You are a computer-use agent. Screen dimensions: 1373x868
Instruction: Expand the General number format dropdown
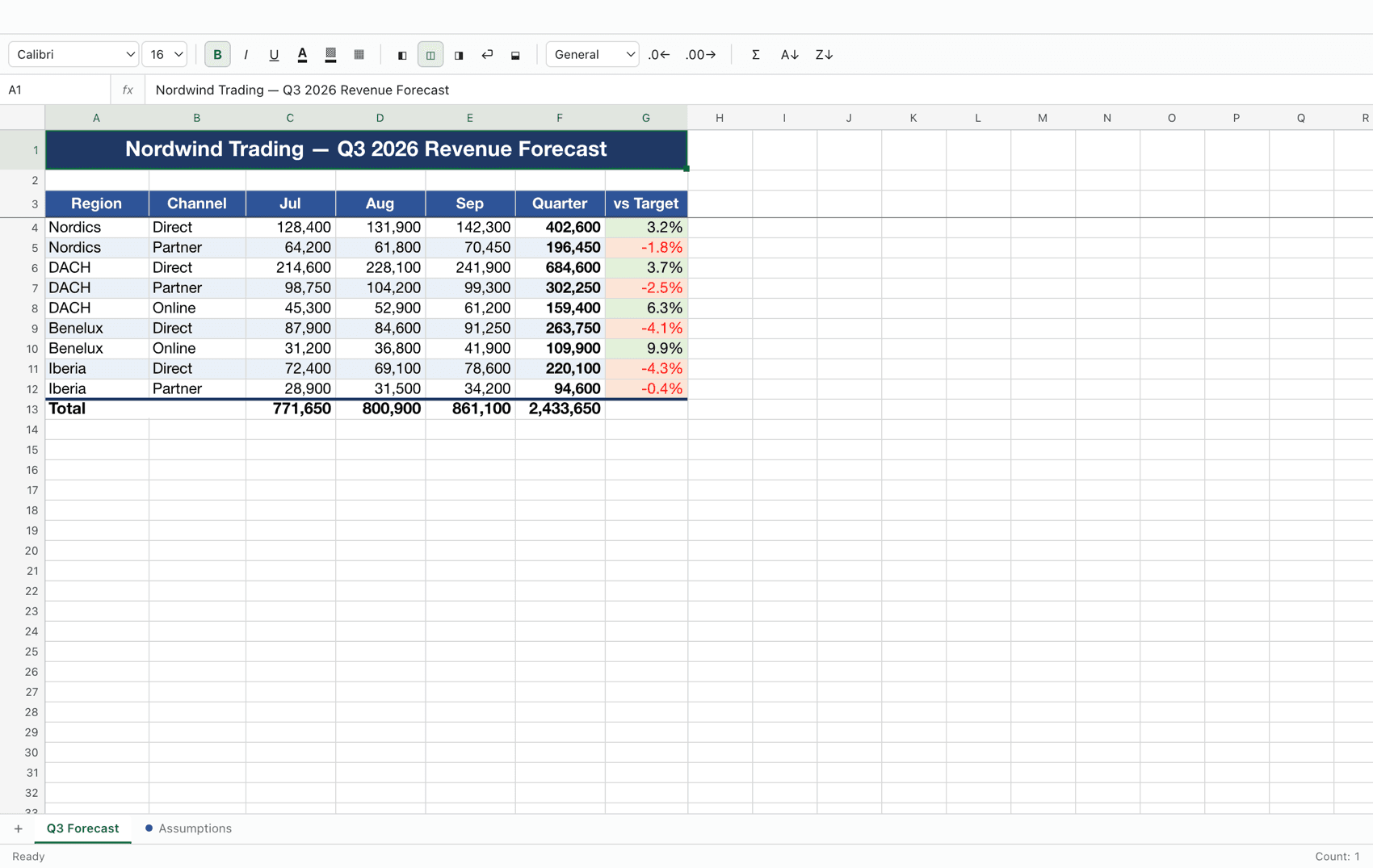coord(592,55)
